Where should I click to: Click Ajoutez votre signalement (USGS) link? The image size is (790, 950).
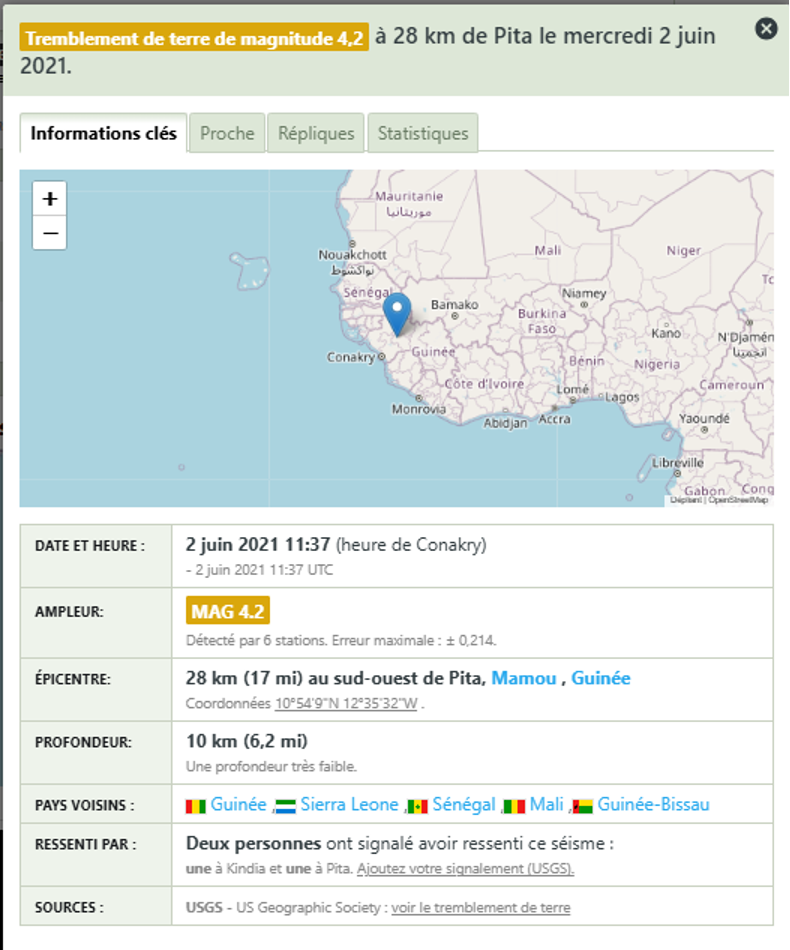465,868
